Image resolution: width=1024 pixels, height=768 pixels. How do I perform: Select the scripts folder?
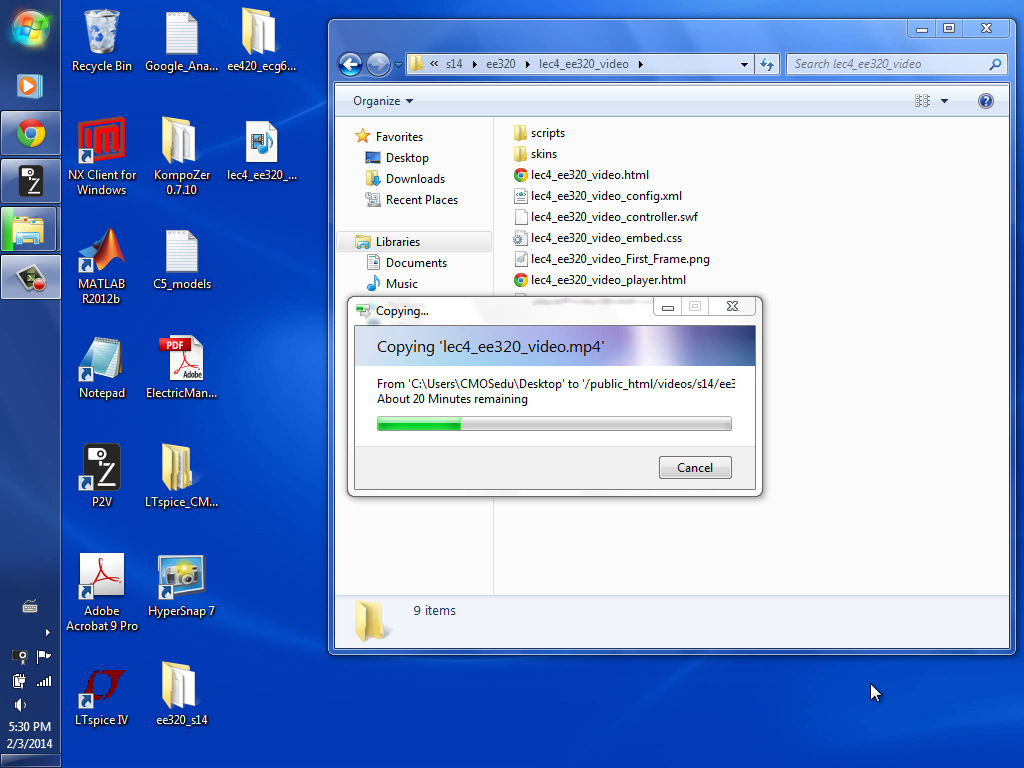539,133
